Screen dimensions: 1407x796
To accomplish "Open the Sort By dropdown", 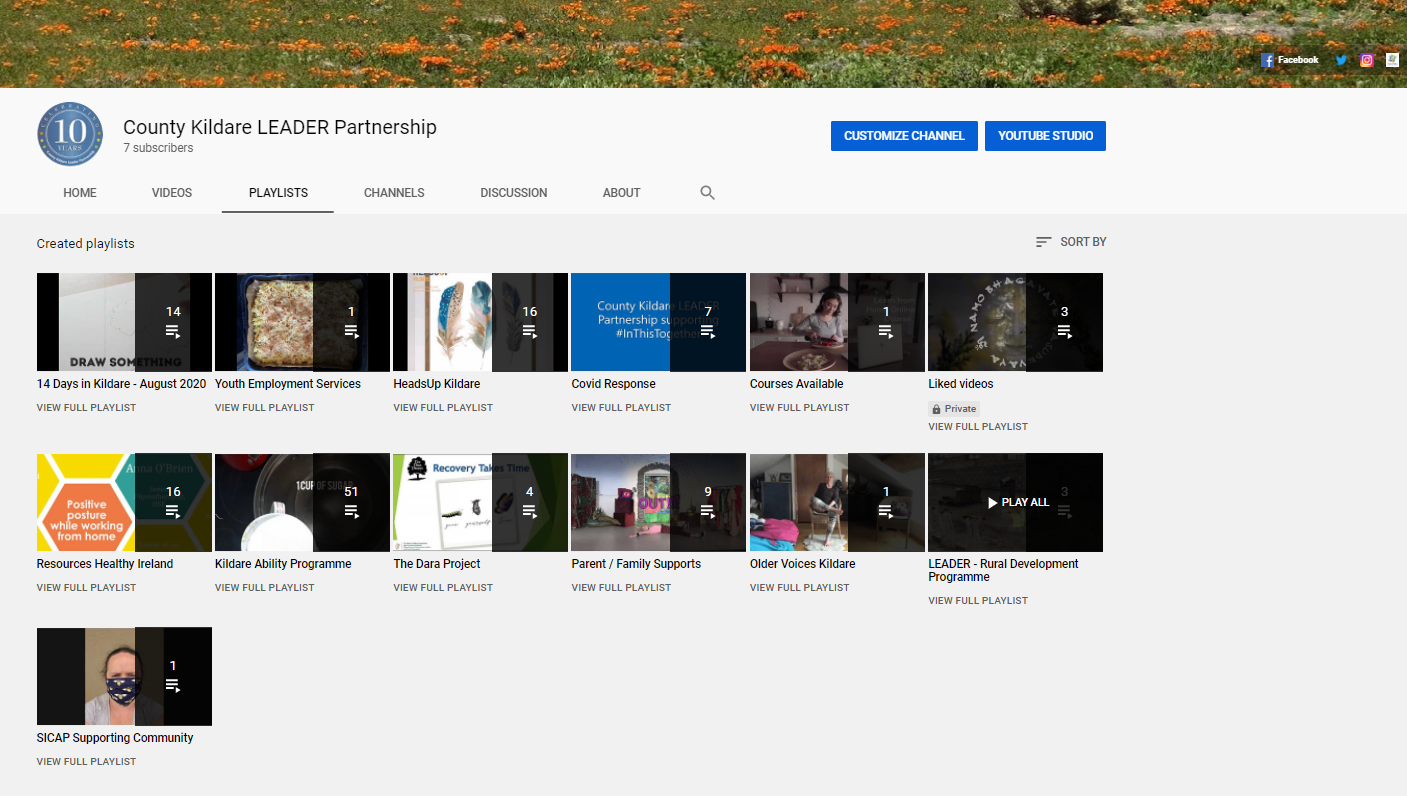I will (1071, 242).
